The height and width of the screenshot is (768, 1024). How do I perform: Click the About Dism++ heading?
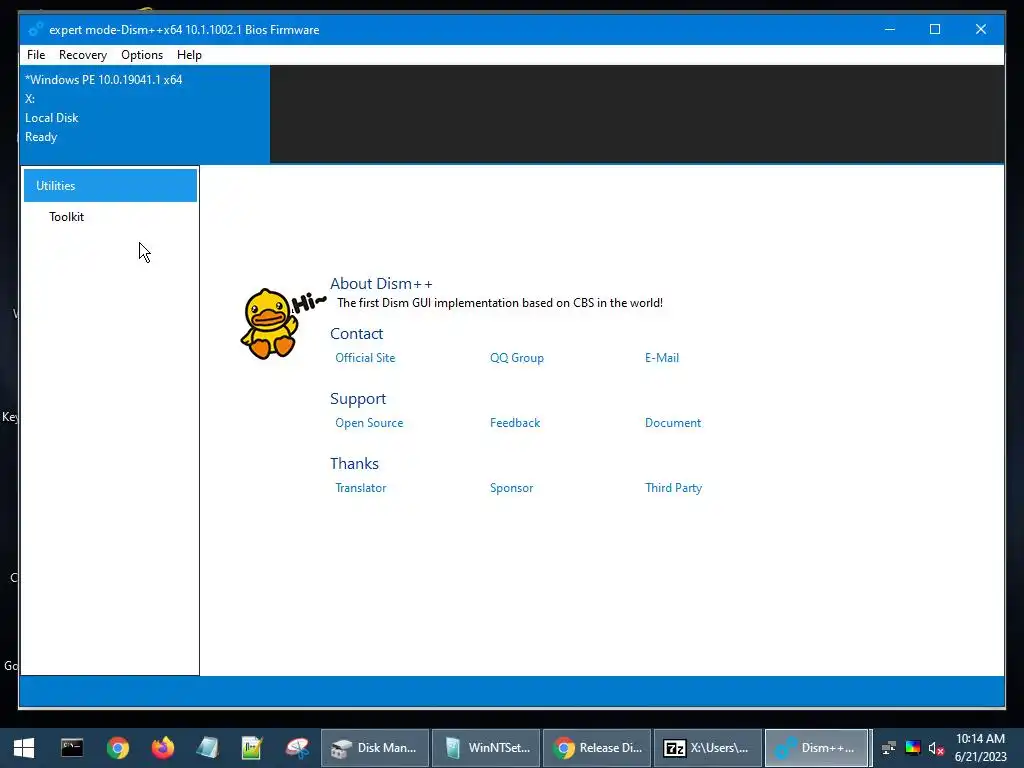click(381, 283)
